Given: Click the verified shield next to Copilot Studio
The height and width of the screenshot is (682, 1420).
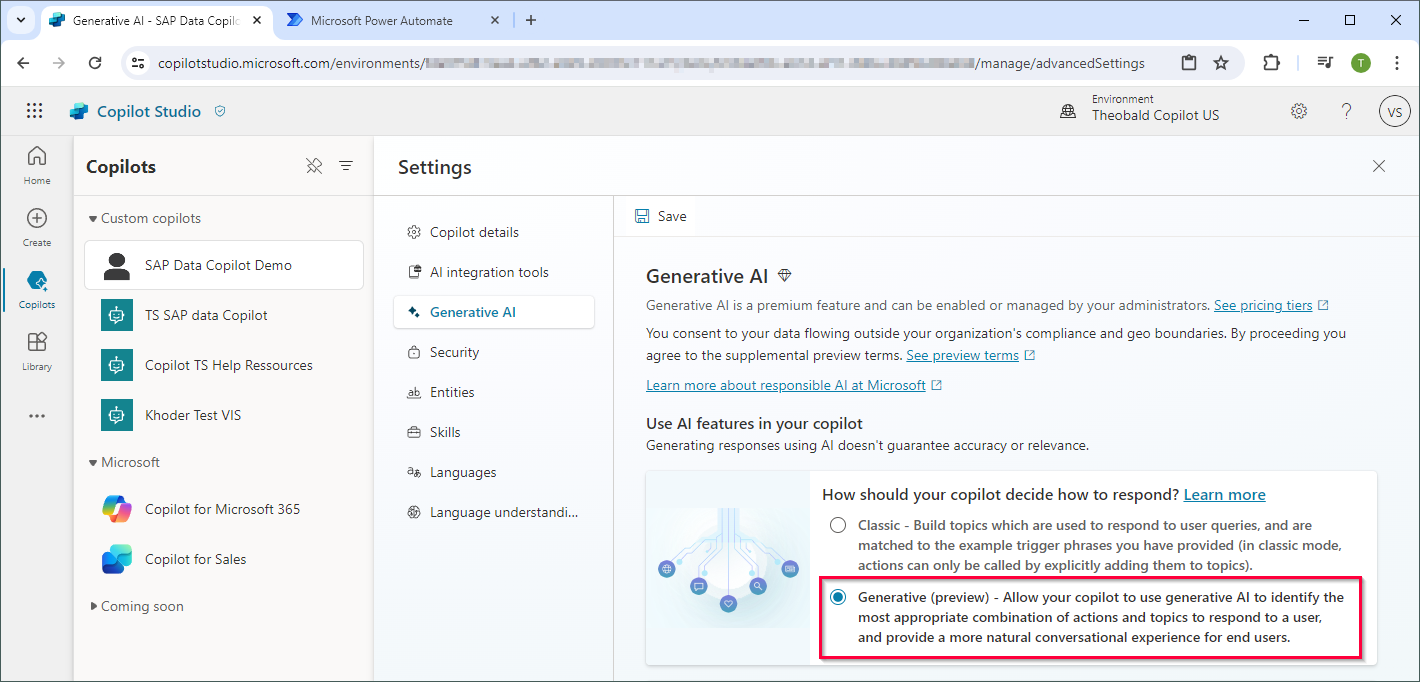Looking at the screenshot, I should coord(220,111).
